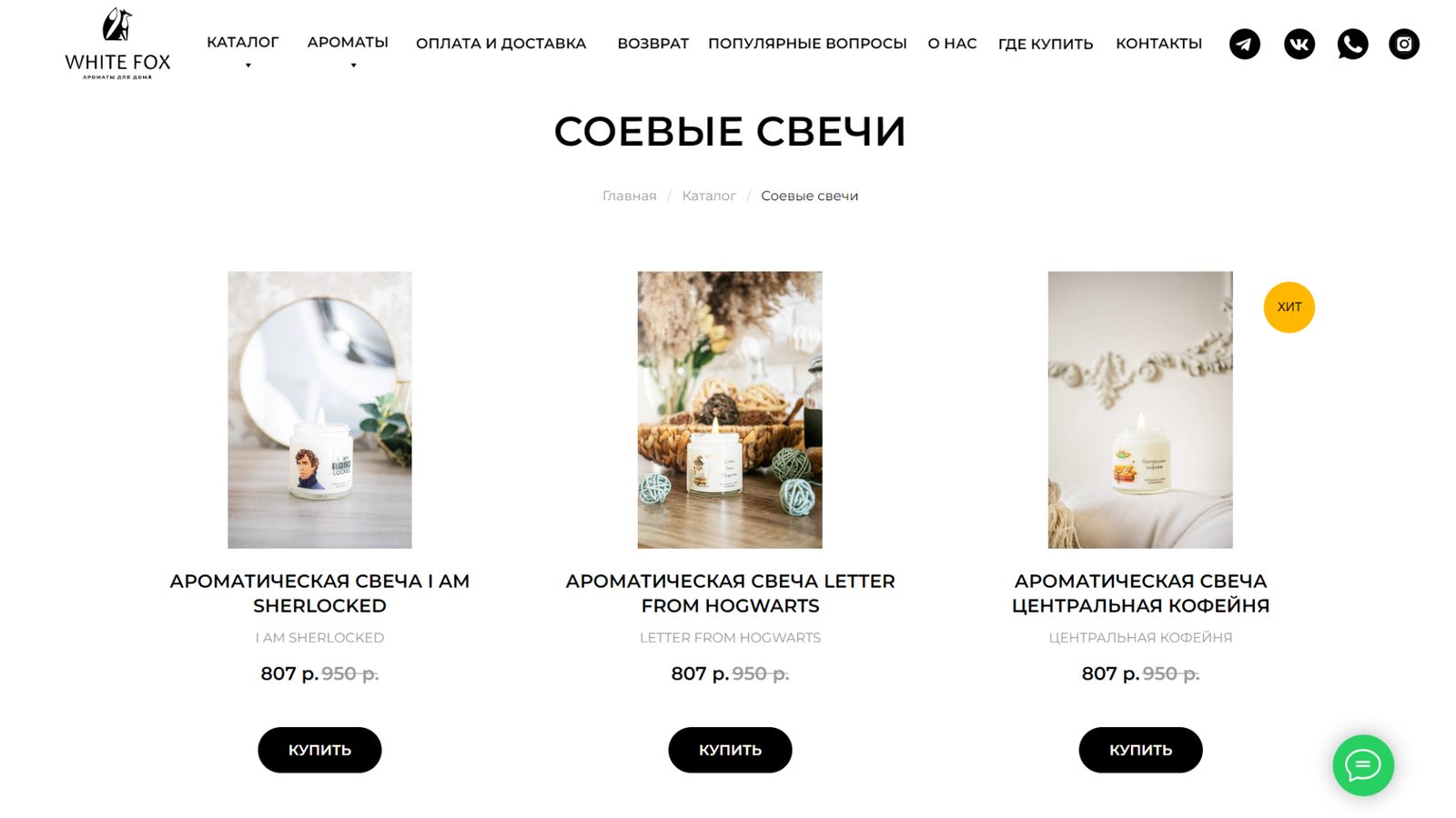1456x818 pixels.
Task: Open the Telegram social icon
Action: [x=1244, y=44]
